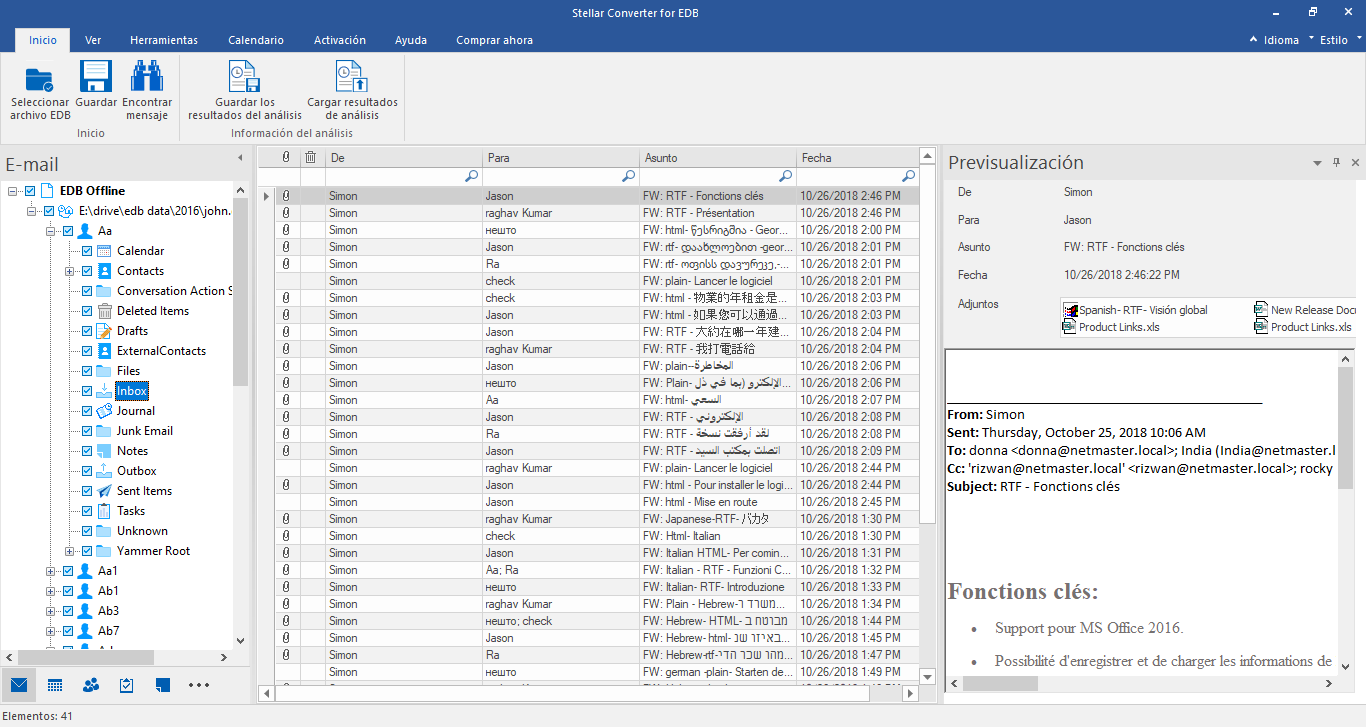Sort messages by Fecha column header
Viewport: 1366px width, 727px height.
[x=816, y=158]
